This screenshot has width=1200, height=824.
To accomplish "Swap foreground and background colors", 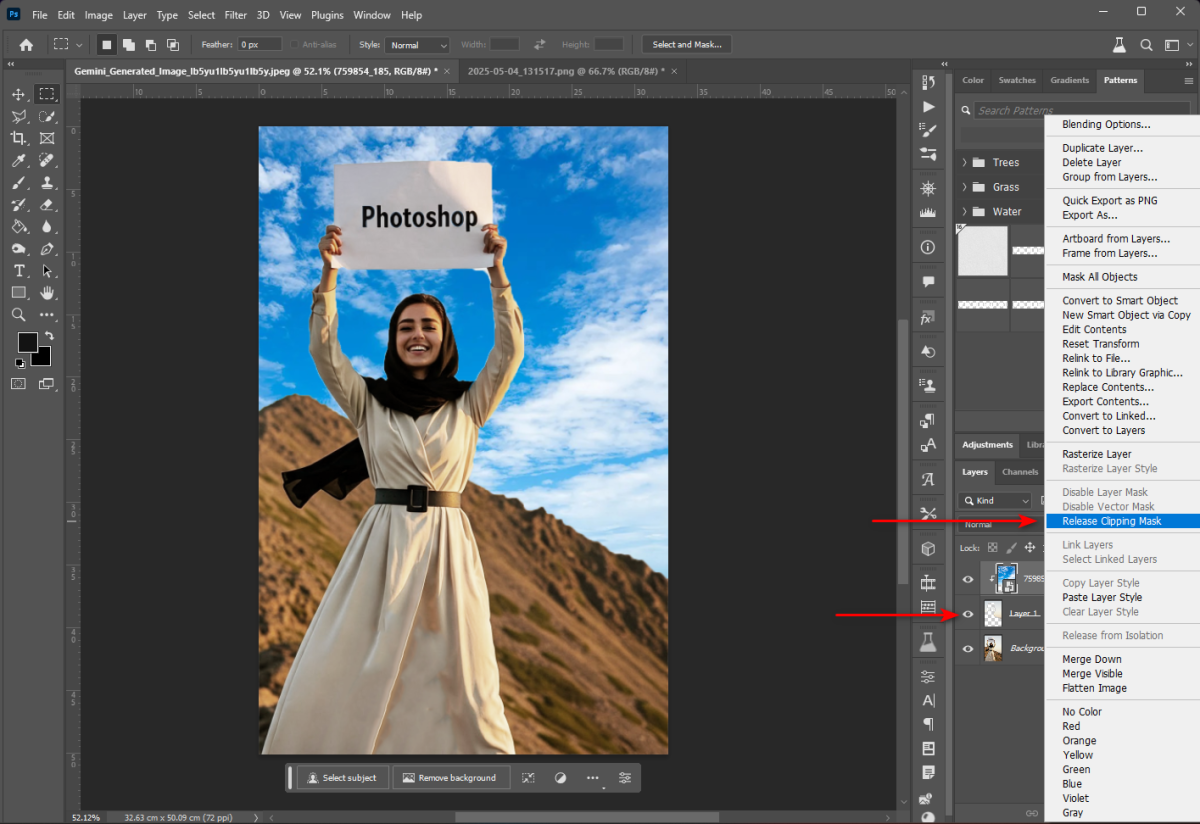I will pyautogui.click(x=48, y=336).
